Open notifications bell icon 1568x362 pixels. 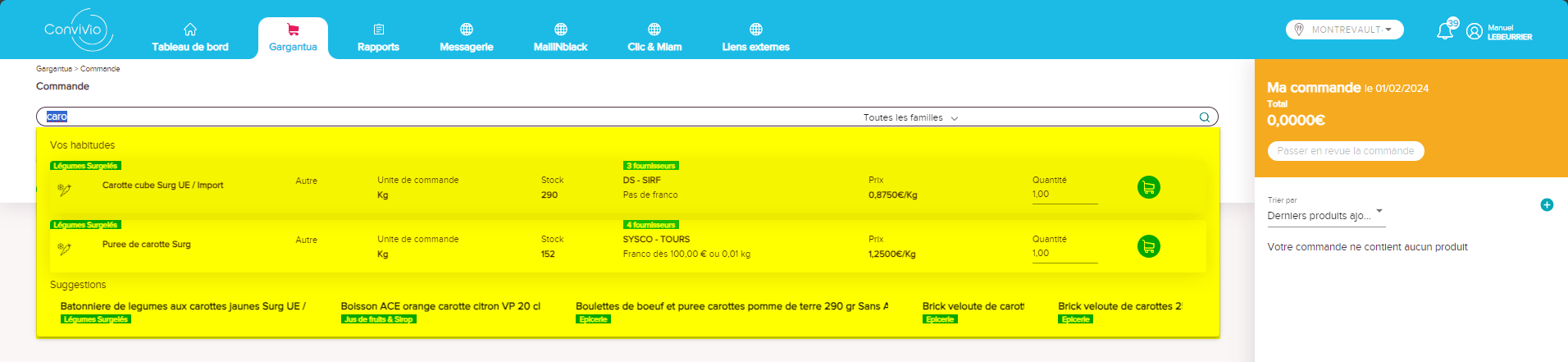1445,31
